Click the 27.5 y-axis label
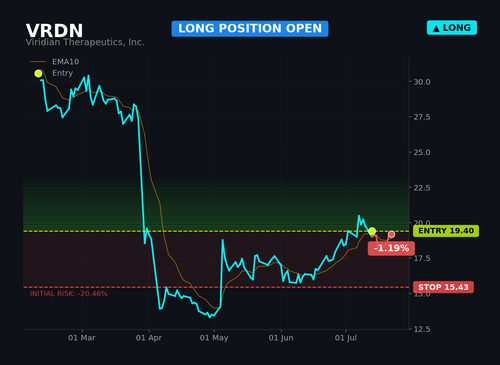Screen dimensions: 500x365 pyautogui.click(x=422, y=117)
